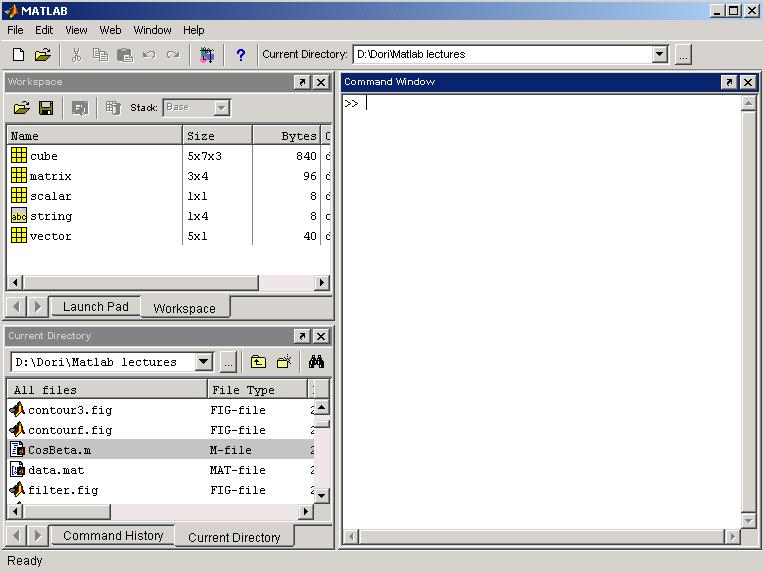
Task: Expand main toolbar Current Directory dropdown
Action: tap(660, 54)
